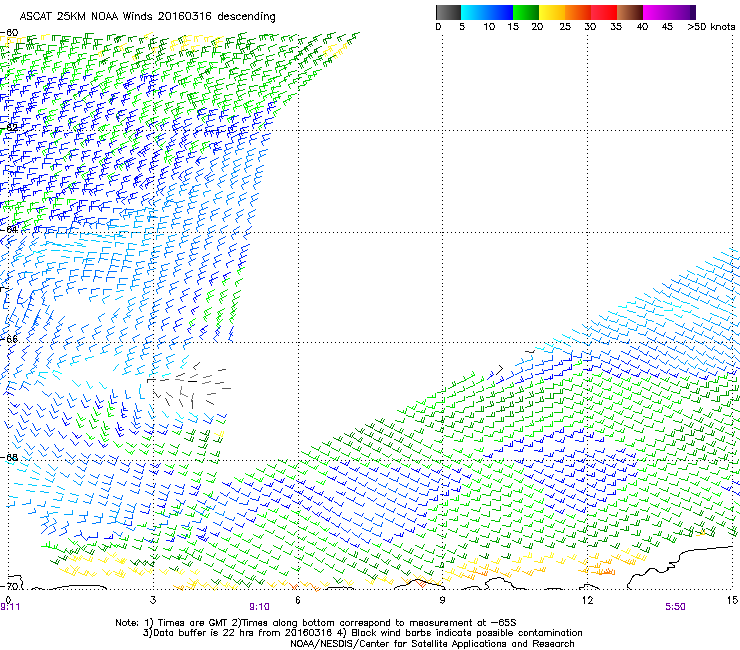
Task: Click the green 15–20 knots color segment
Action: point(526,12)
